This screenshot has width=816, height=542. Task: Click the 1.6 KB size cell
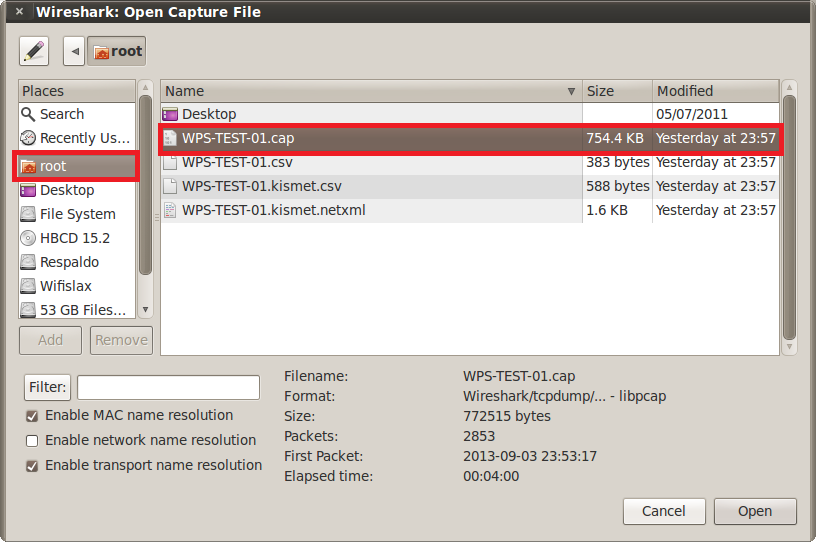pos(607,210)
